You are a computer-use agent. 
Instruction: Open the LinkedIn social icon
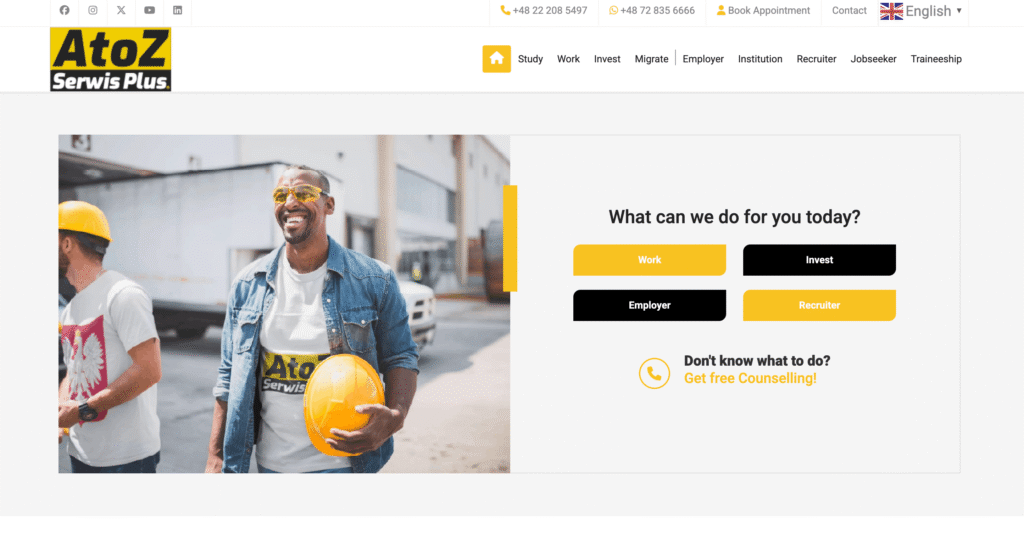[x=178, y=10]
